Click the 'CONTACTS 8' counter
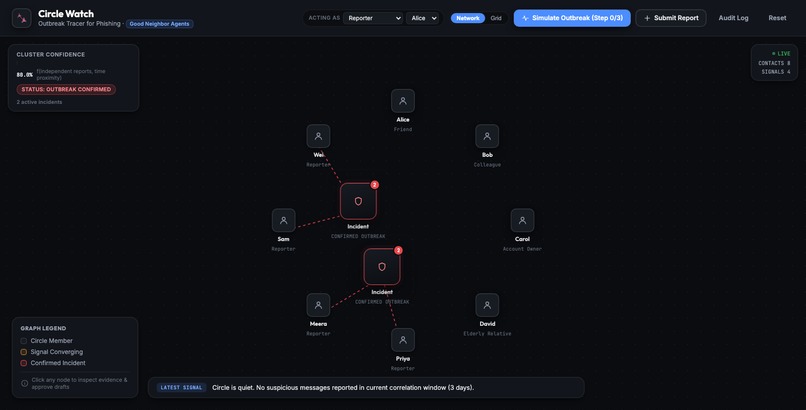The height and width of the screenshot is (410, 806). pos(774,63)
